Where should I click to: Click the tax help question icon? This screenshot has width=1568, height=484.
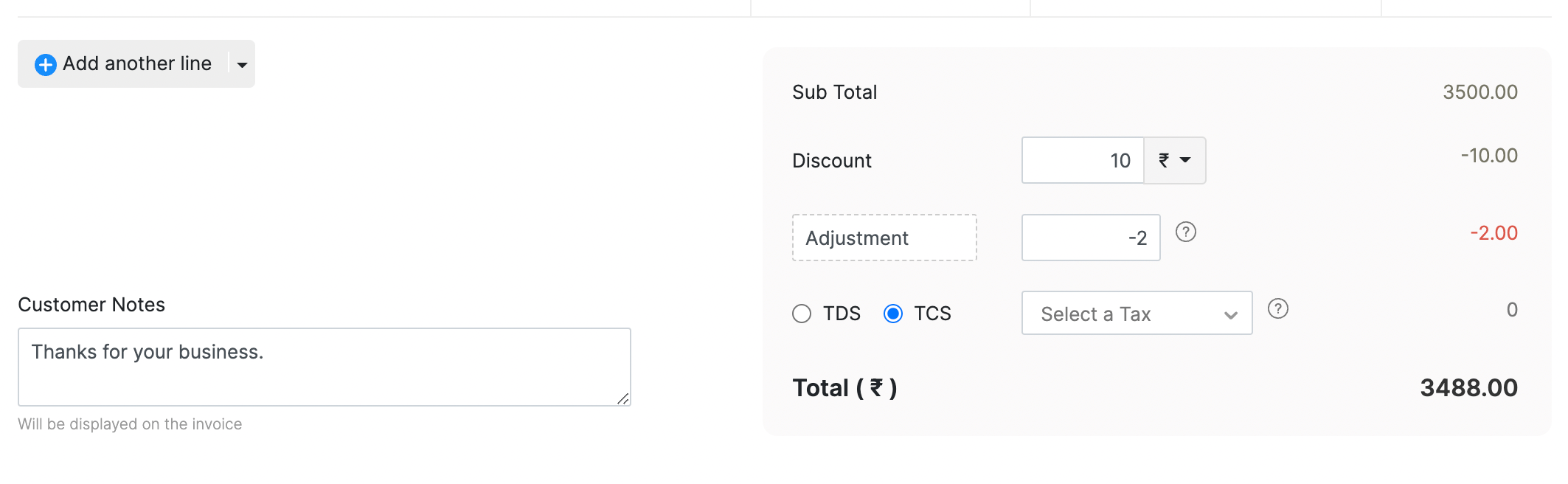click(1277, 309)
